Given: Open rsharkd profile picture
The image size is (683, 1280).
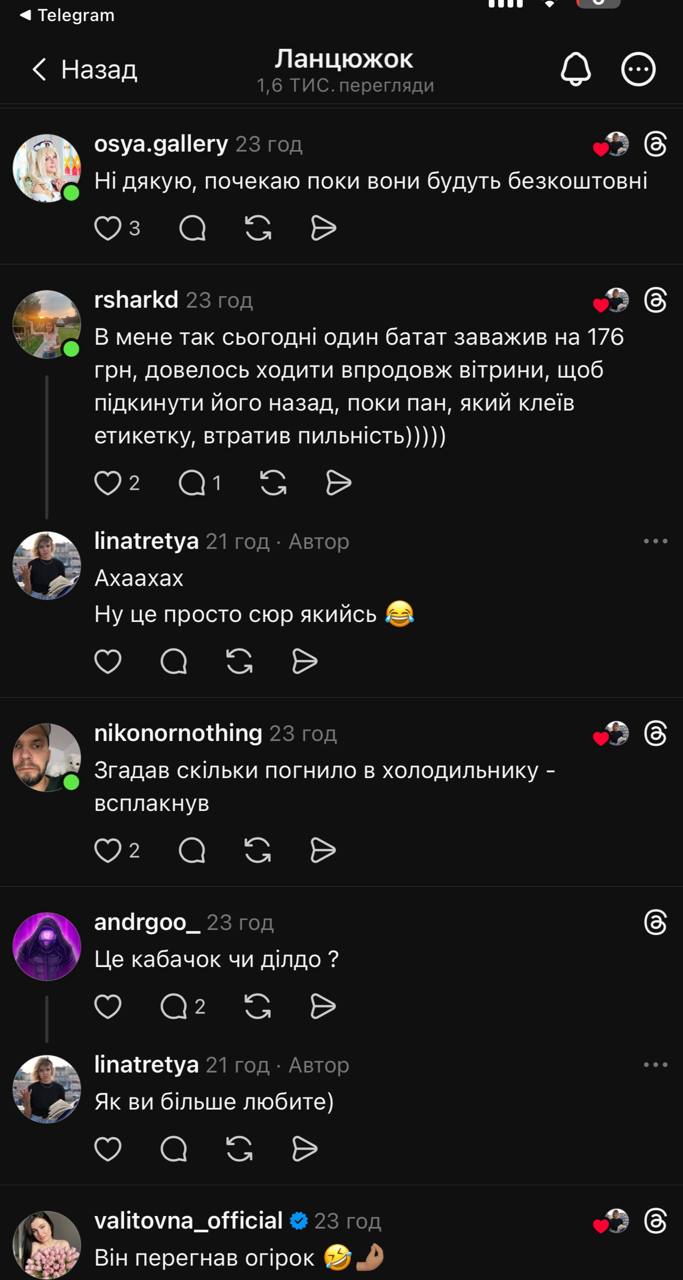Looking at the screenshot, I should coord(46,324).
